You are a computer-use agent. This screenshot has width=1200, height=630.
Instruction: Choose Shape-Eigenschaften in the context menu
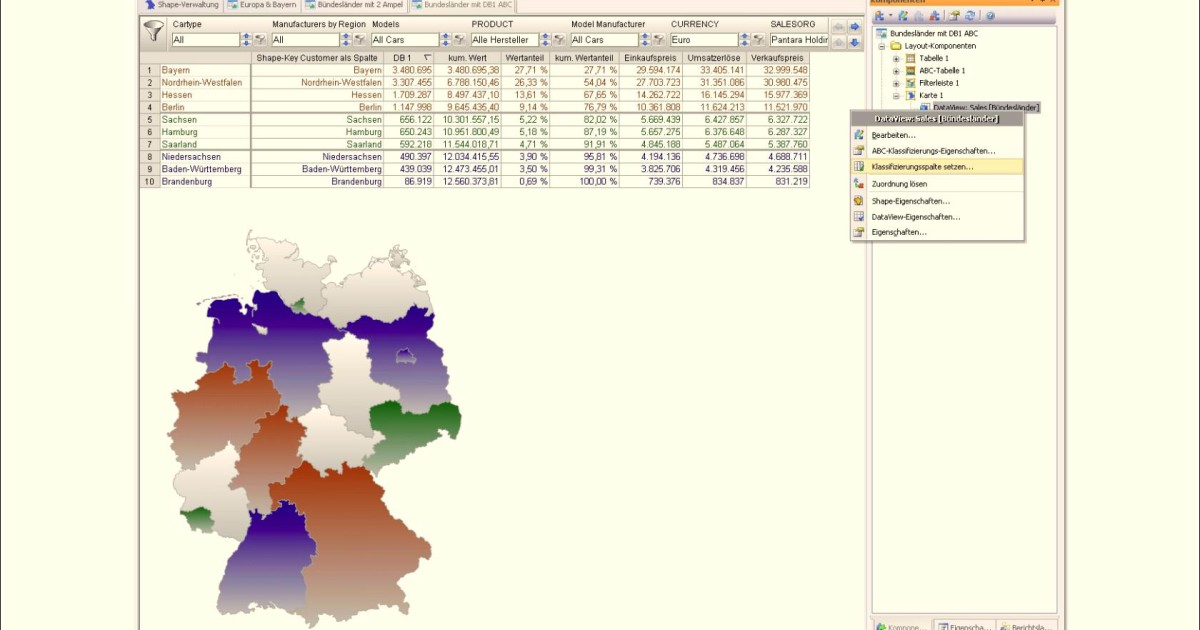910,201
